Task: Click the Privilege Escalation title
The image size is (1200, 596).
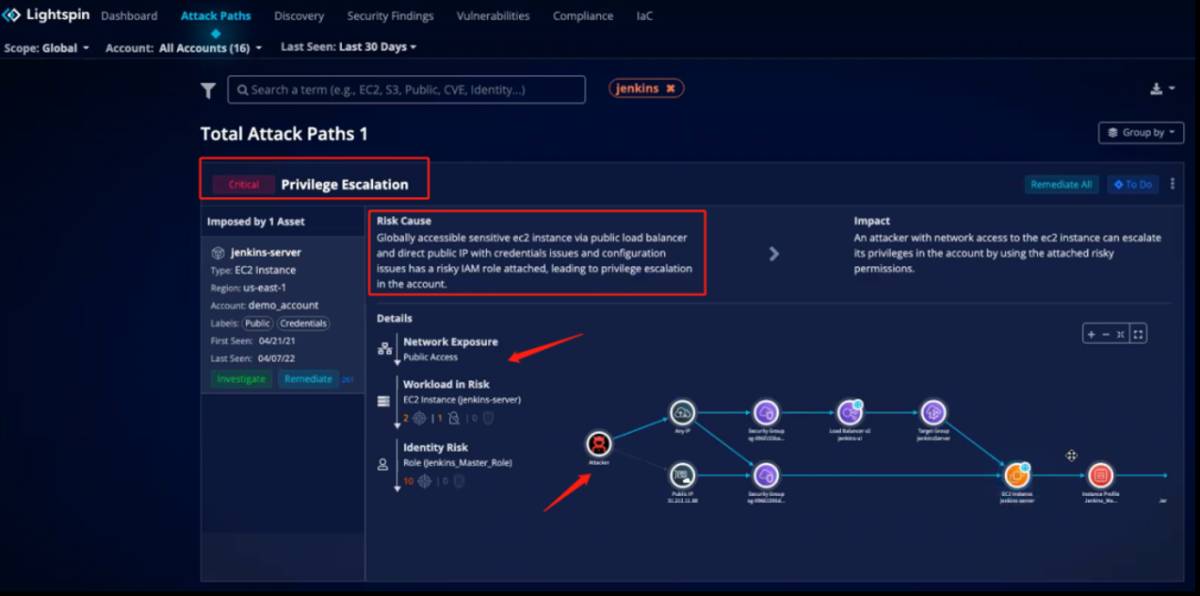Action: tap(344, 184)
